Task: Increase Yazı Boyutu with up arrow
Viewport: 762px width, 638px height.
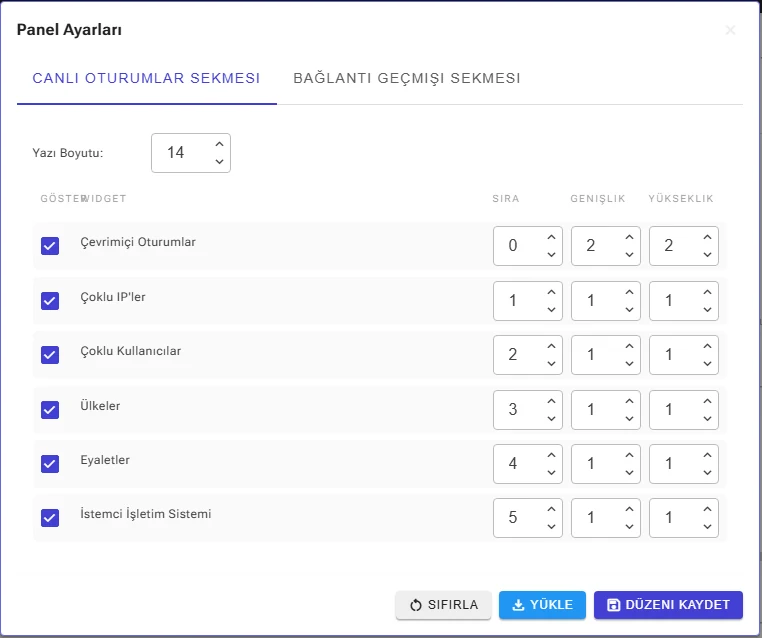Action: click(220, 144)
